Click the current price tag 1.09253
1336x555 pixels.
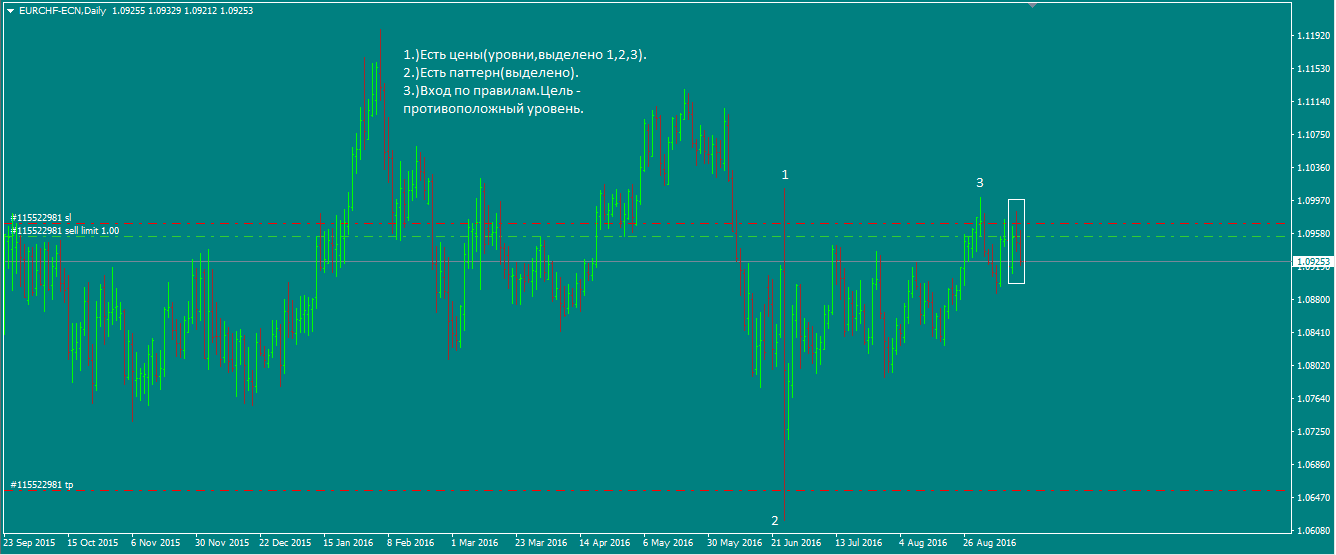point(1312,262)
